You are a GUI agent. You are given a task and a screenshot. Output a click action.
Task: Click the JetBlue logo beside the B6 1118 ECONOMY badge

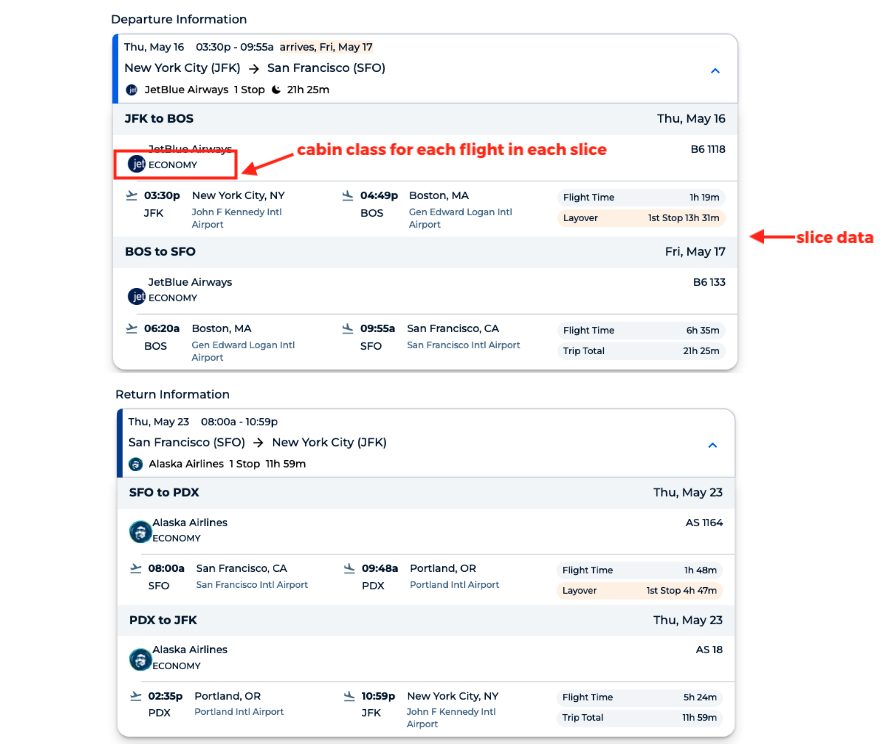pos(136,163)
